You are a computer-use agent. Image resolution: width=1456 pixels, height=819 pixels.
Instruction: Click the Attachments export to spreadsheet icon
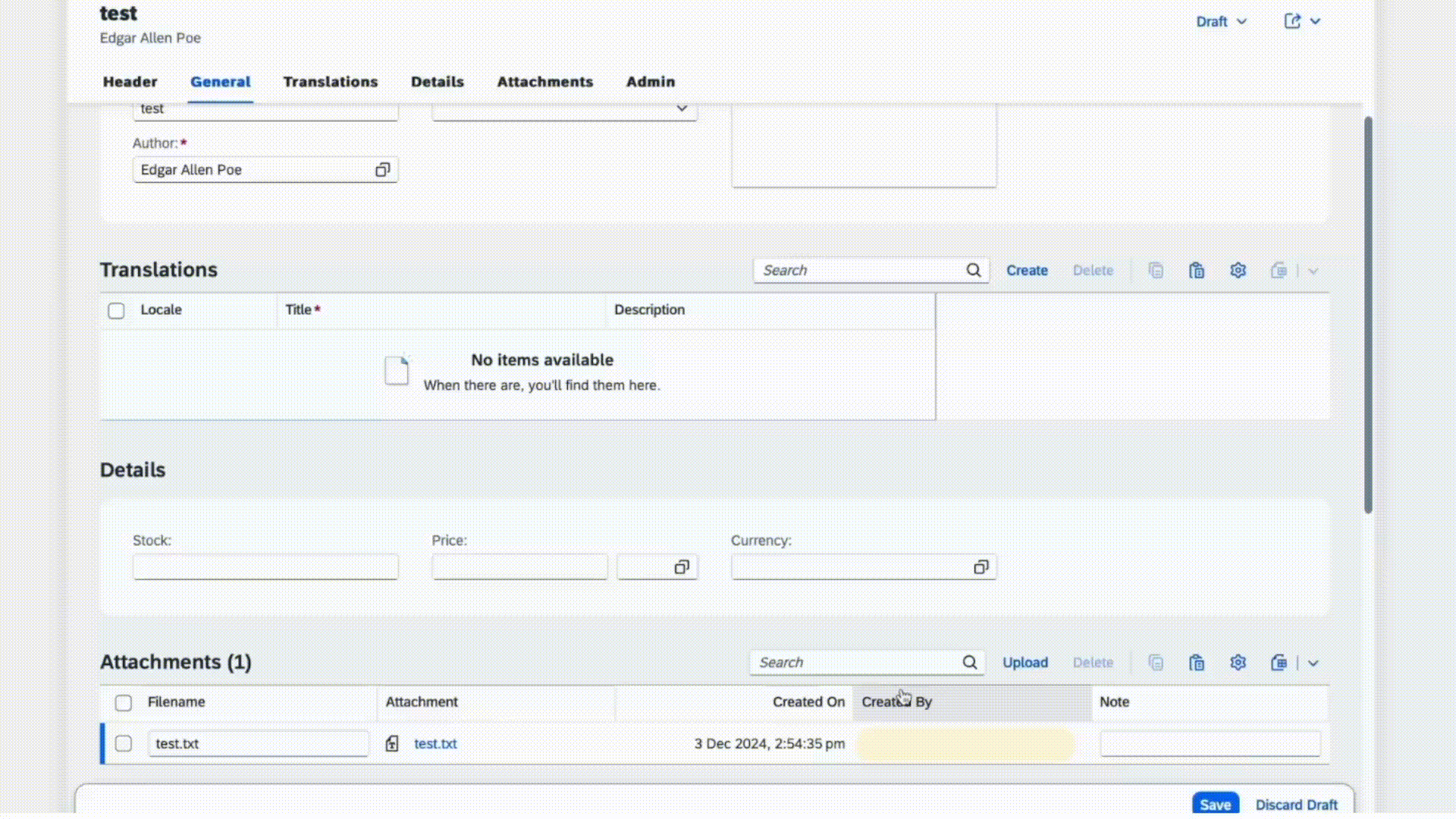pos(1279,663)
